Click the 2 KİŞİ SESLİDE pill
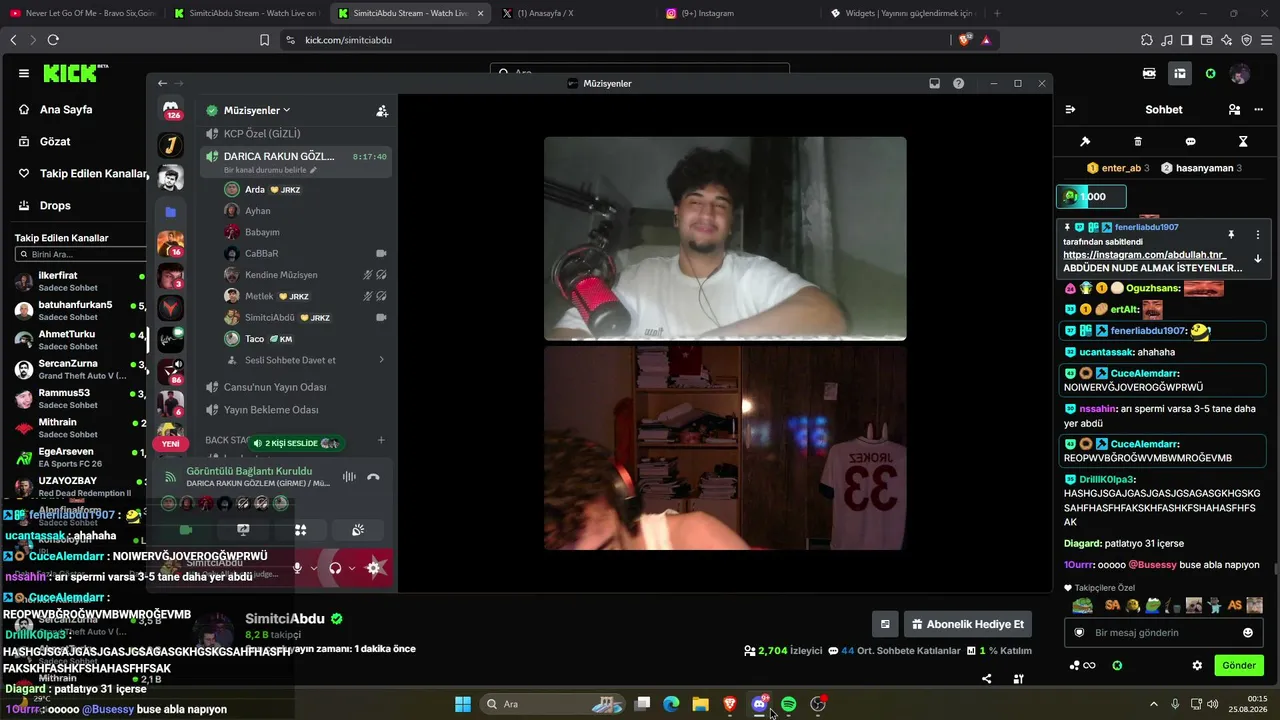The image size is (1280, 720). [296, 443]
